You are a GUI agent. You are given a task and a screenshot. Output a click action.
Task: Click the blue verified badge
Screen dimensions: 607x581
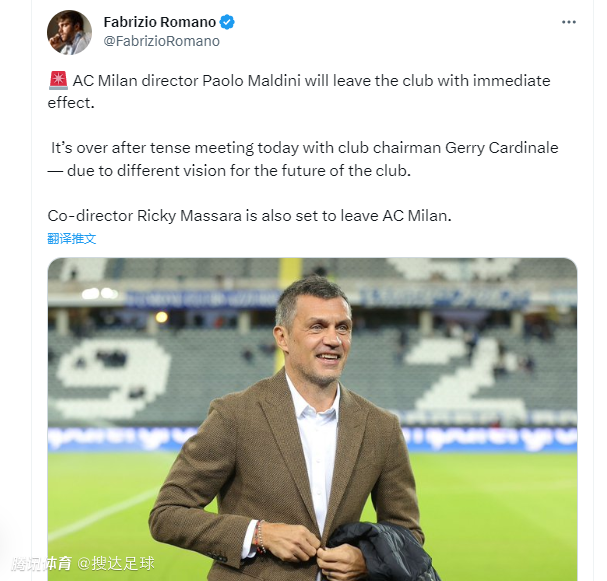coord(227,22)
